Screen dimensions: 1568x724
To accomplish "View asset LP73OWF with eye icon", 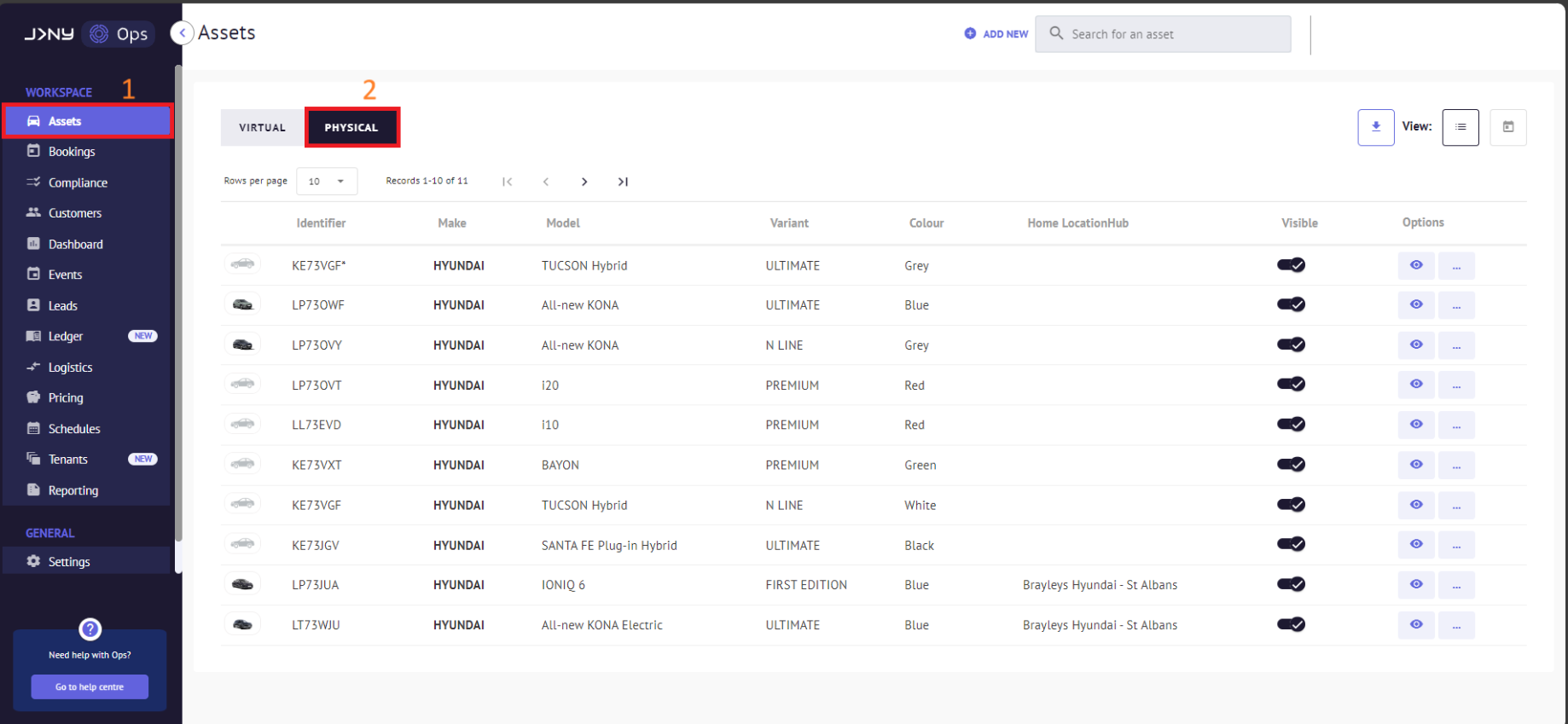I will (1416, 304).
